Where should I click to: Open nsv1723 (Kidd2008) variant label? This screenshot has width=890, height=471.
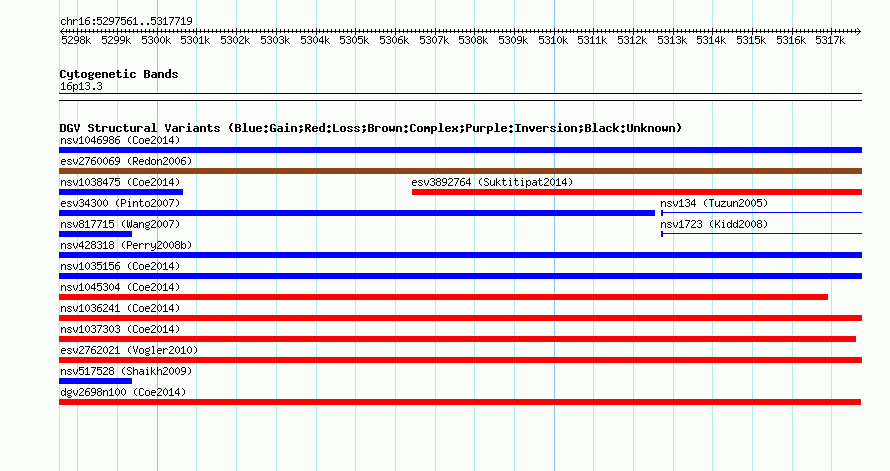(714, 224)
